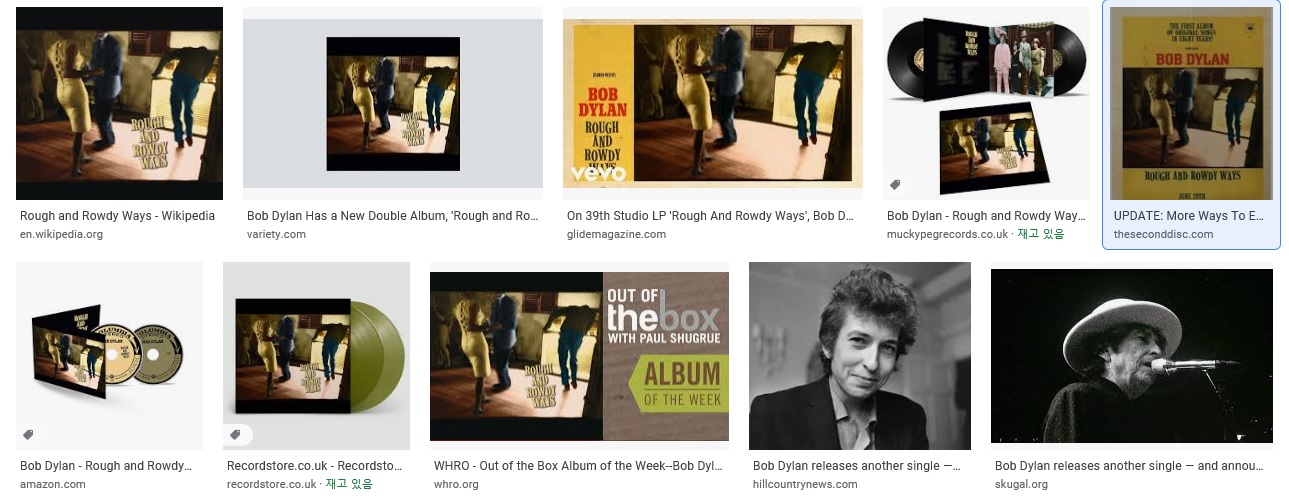This screenshot has width=1289, height=498.
Task: Open the amazon.com CD set thumbnail
Action: click(109, 356)
